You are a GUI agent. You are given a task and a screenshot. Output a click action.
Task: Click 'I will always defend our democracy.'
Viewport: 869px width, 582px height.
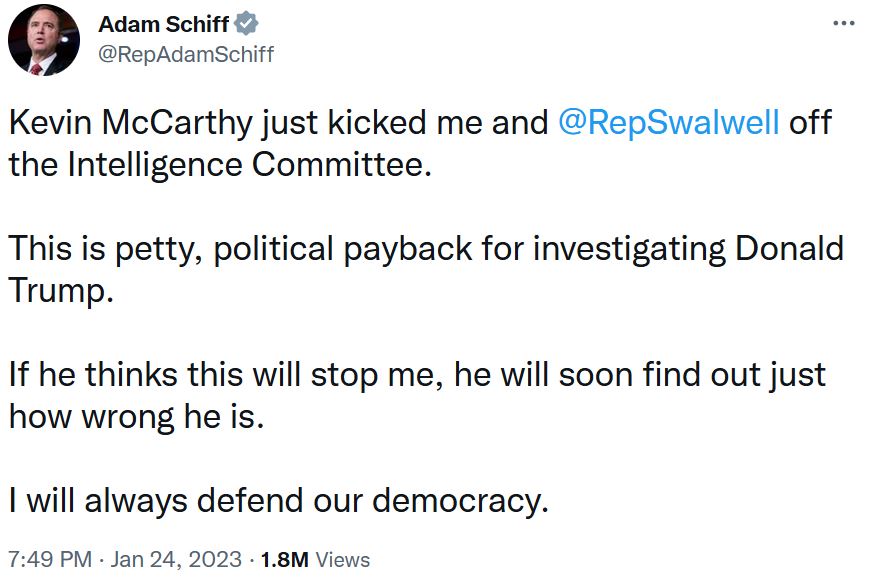click(279, 501)
